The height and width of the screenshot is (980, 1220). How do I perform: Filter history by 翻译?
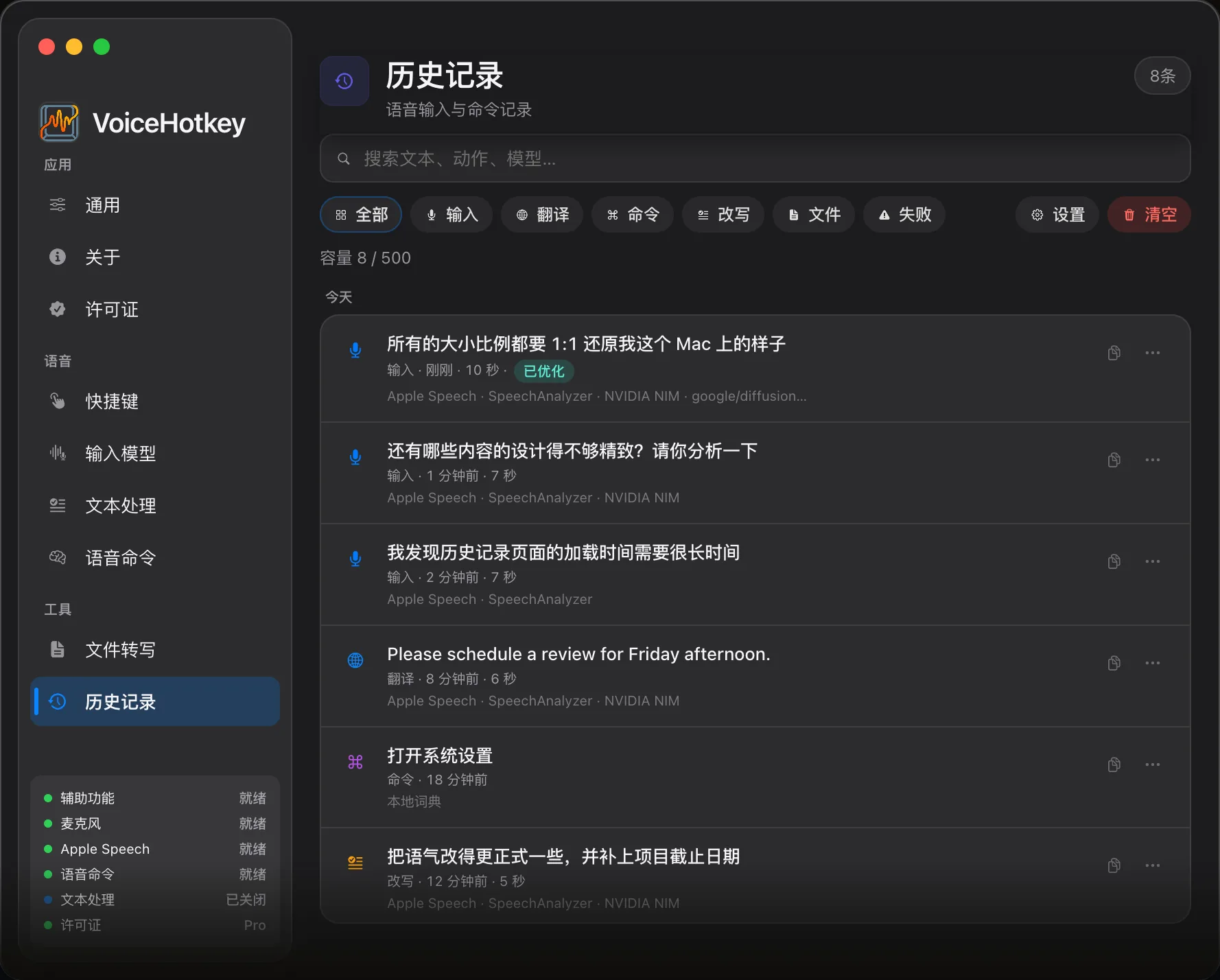pos(542,215)
